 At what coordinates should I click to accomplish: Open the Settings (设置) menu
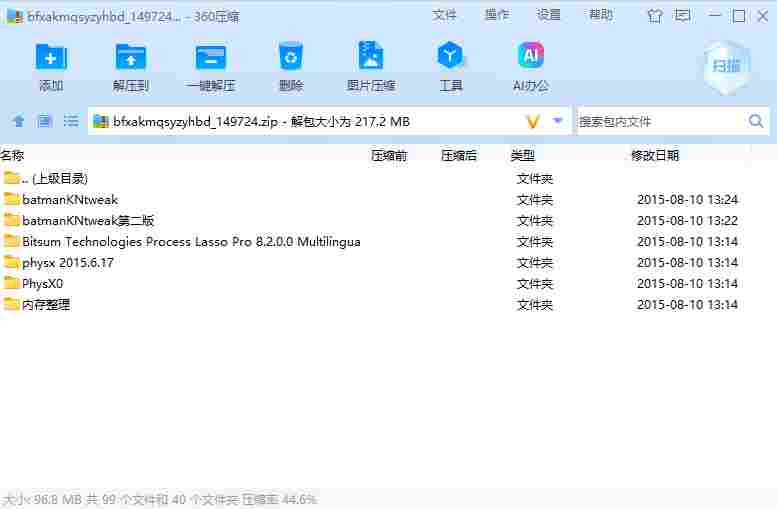549,15
